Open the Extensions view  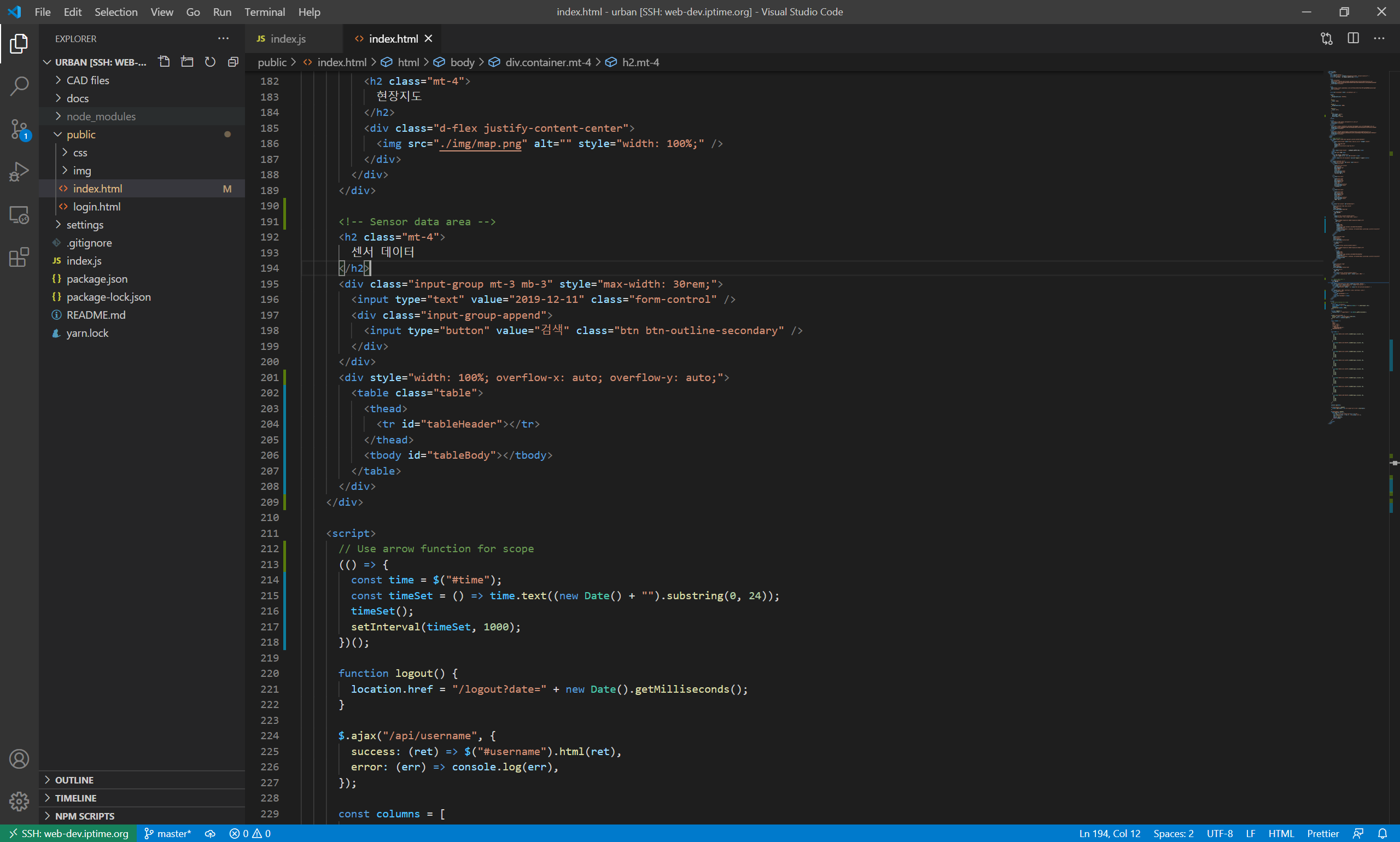click(19, 258)
